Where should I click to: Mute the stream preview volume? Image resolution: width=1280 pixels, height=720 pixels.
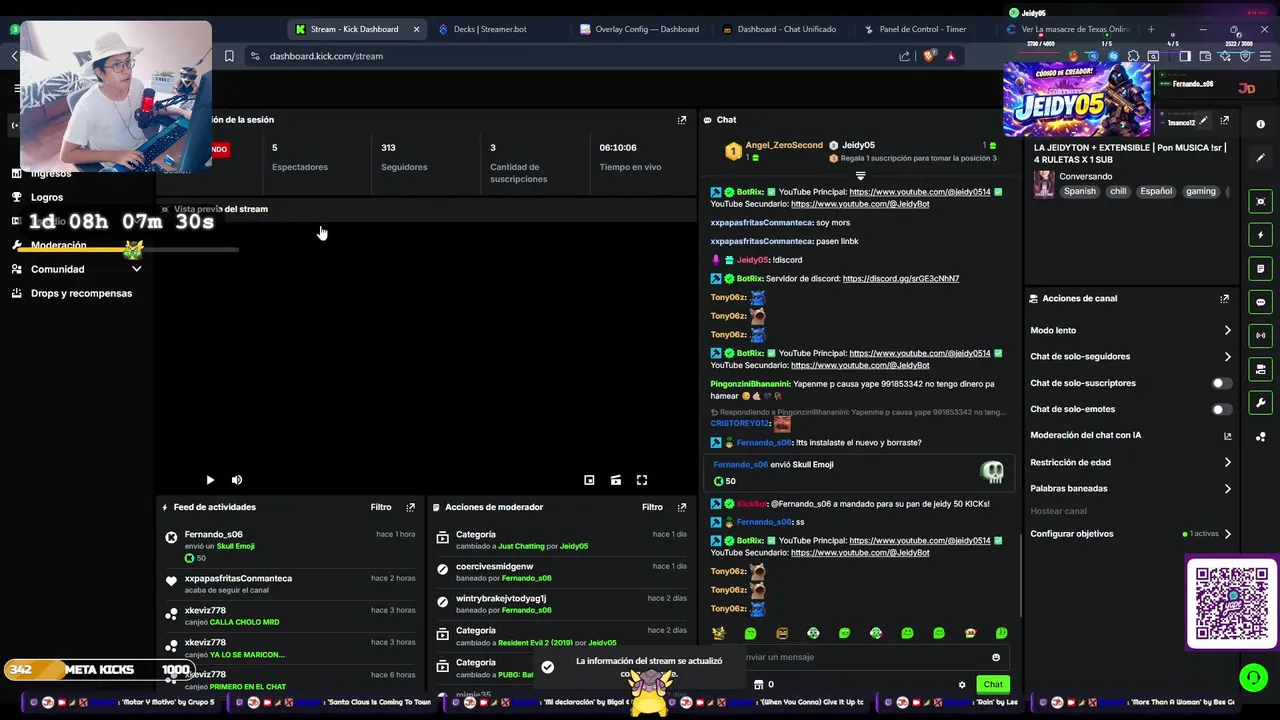click(x=237, y=480)
